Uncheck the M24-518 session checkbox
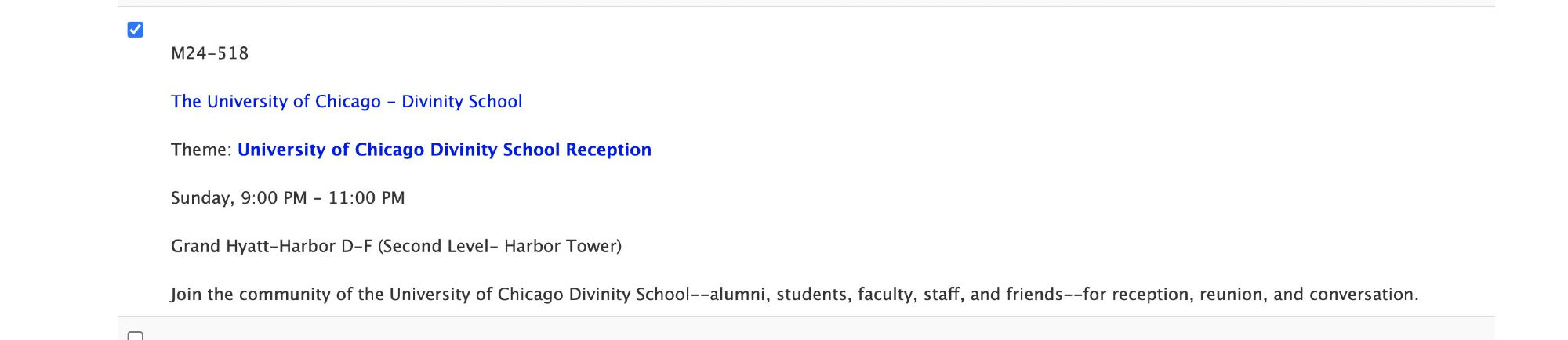 136,30
